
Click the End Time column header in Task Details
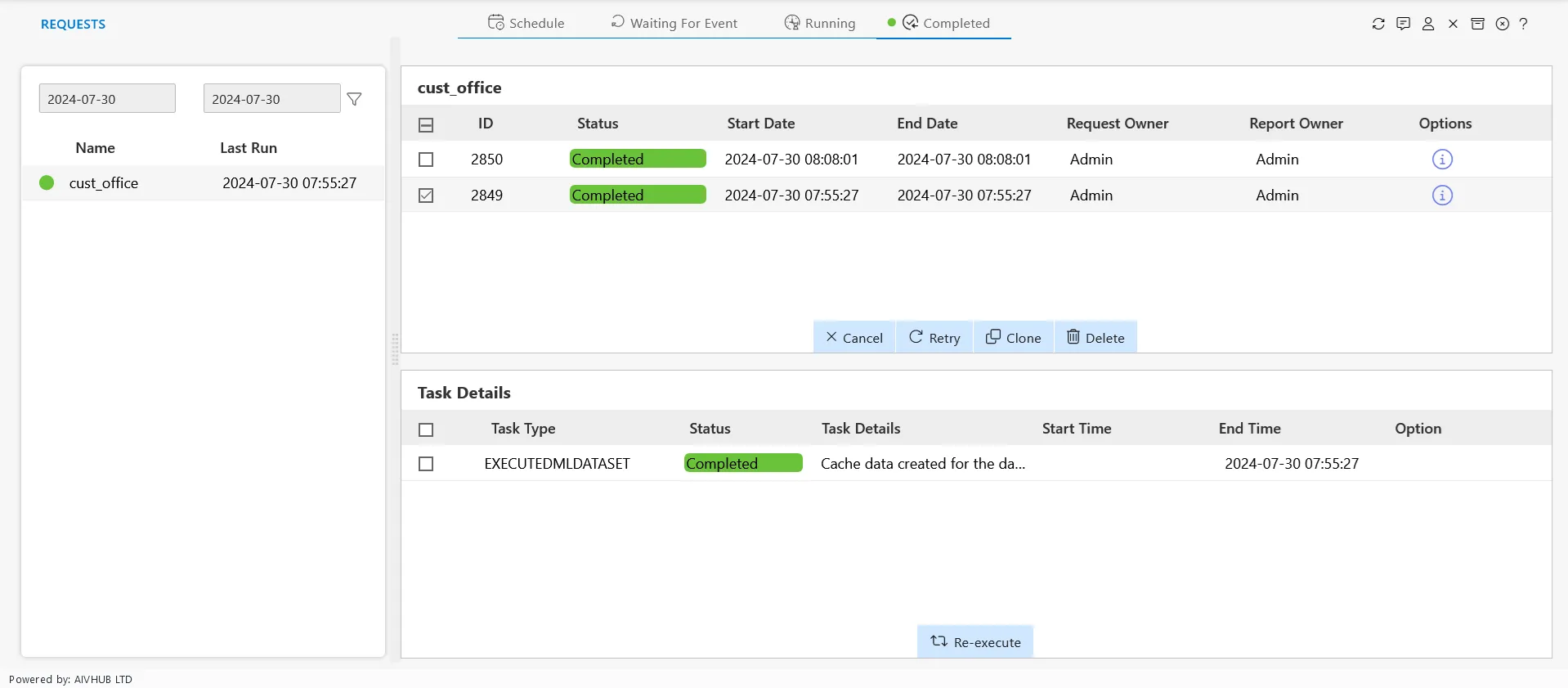pos(1249,429)
